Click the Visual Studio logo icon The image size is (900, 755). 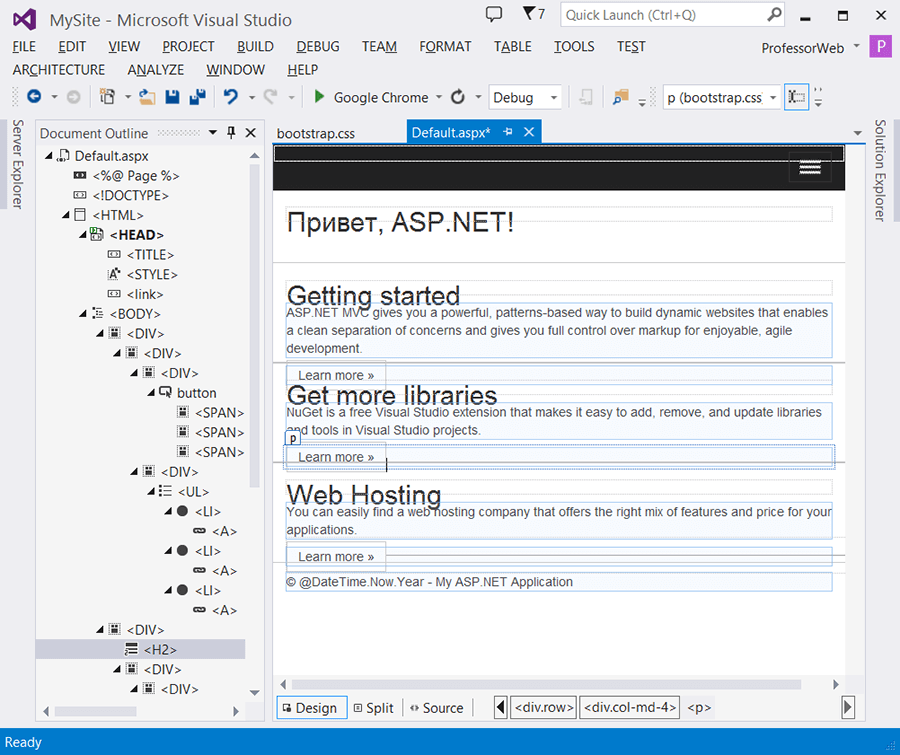[x=25, y=20]
